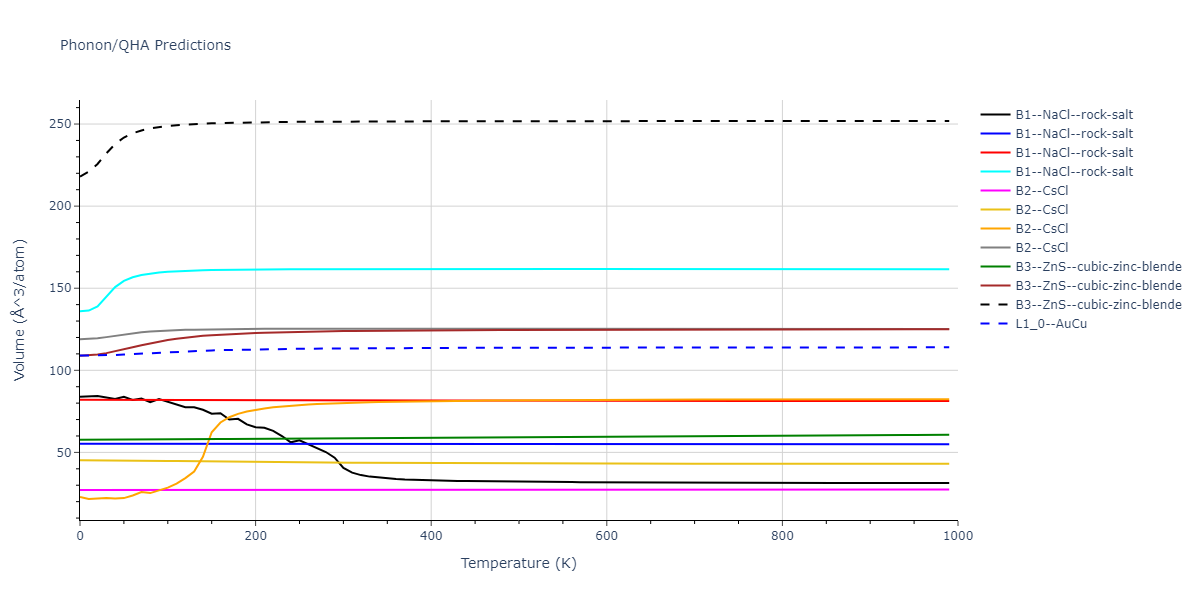
Task: Hide the gray B2--CsCl legend entry
Action: (x=1041, y=248)
